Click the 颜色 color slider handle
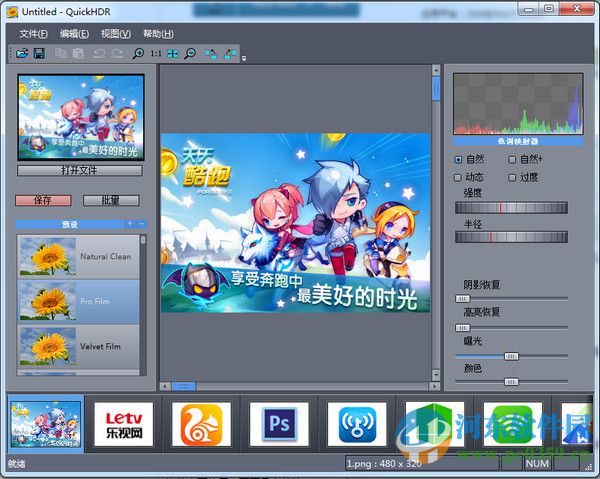Viewport: 600px width, 479px height. (511, 381)
